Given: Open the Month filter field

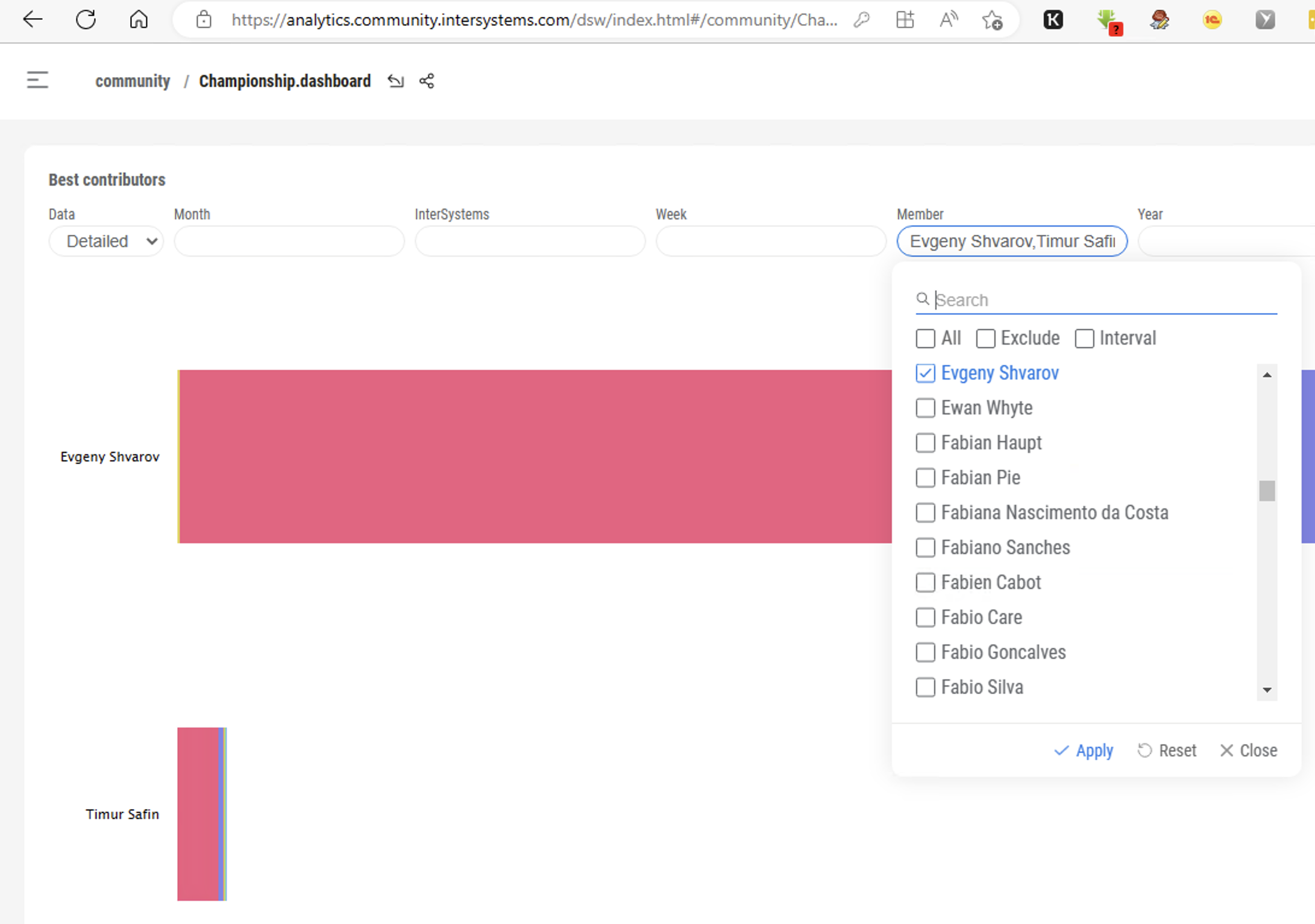Looking at the screenshot, I should tap(289, 241).
